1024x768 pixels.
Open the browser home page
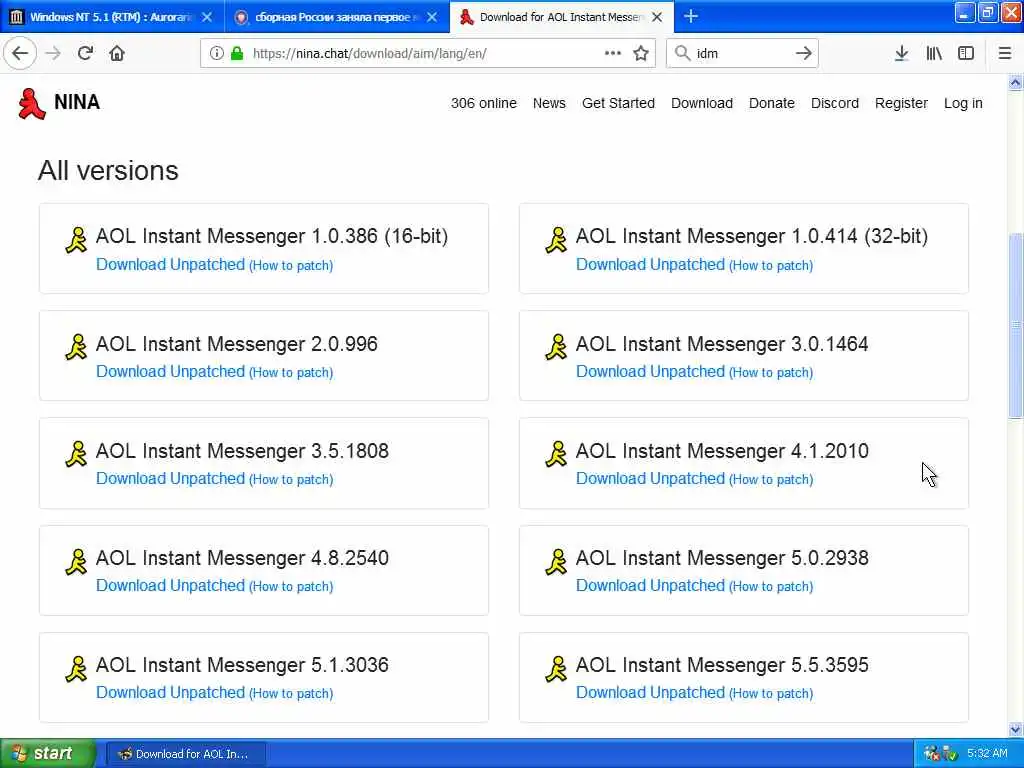[x=117, y=53]
